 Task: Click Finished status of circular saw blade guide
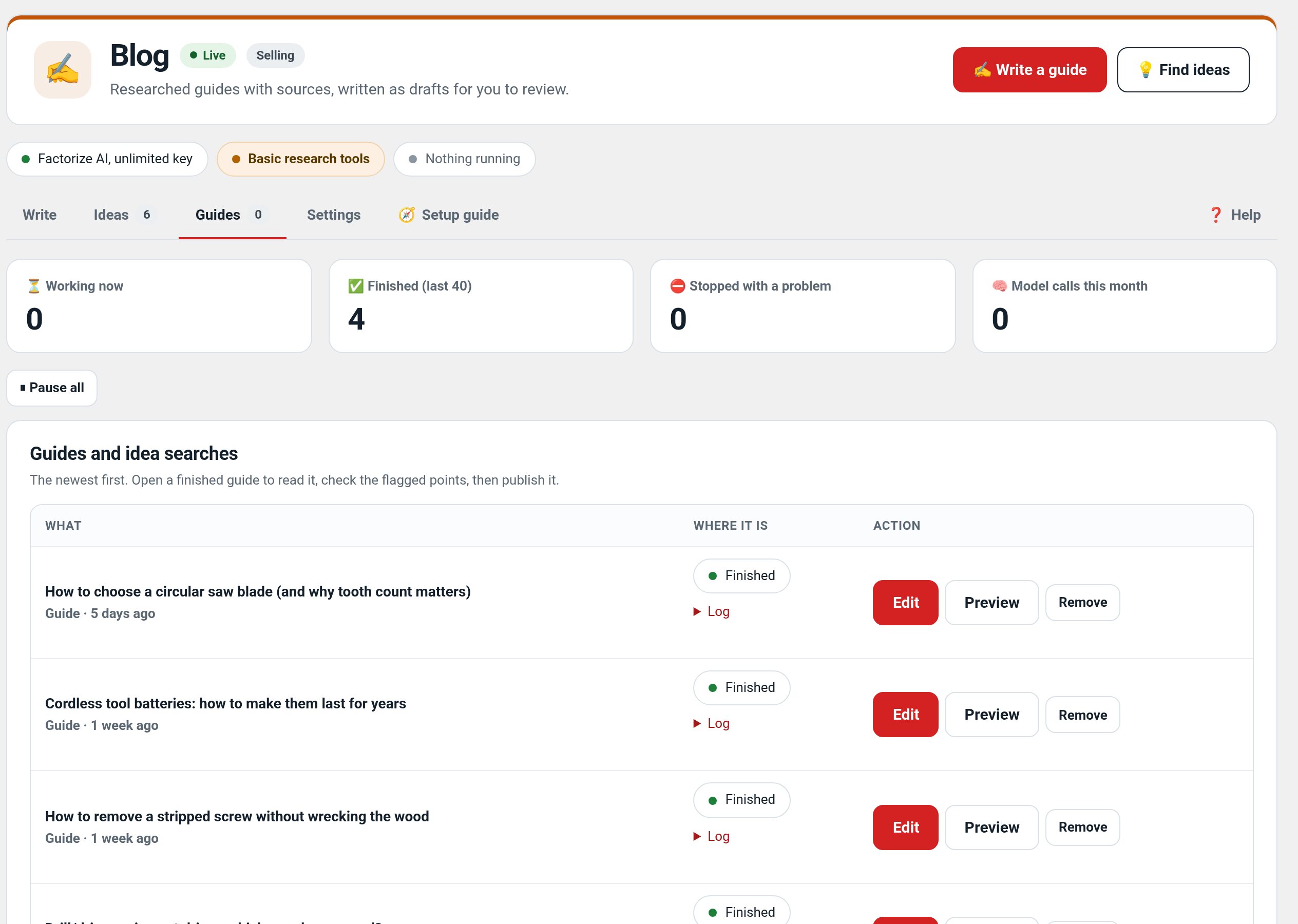tap(741, 576)
